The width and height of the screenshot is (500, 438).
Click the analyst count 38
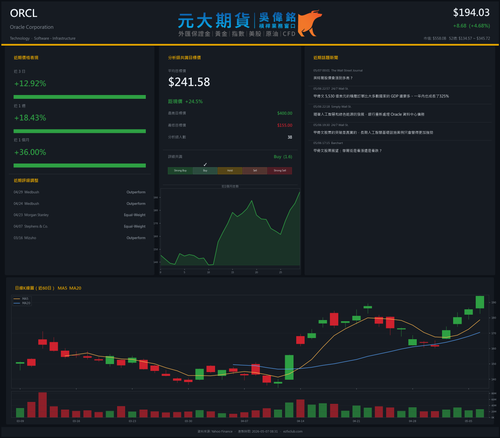tap(290, 137)
